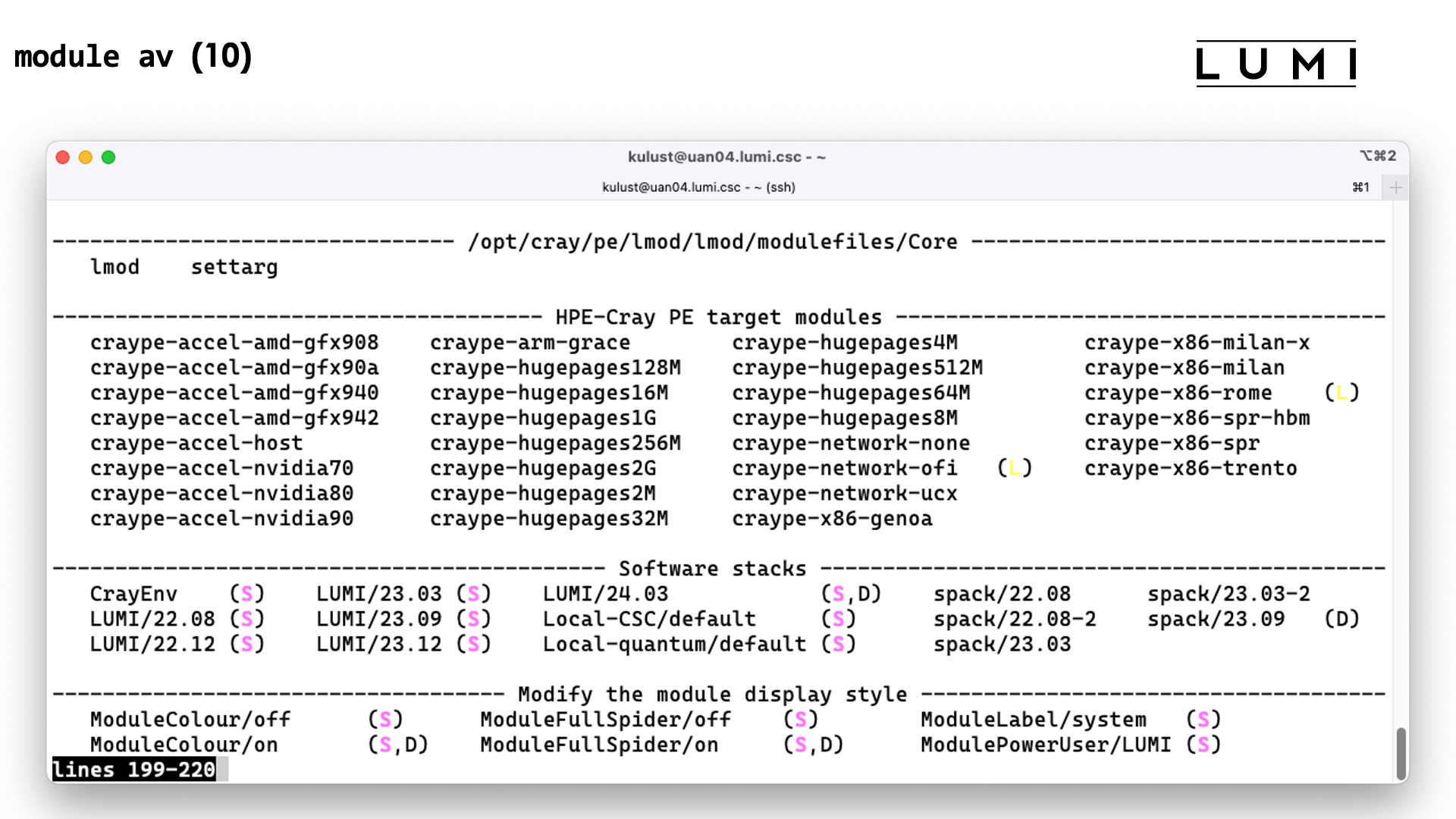Screen dimensions: 1456x819
Task: Click 'craype-hugepages32M' entry
Action: click(549, 519)
